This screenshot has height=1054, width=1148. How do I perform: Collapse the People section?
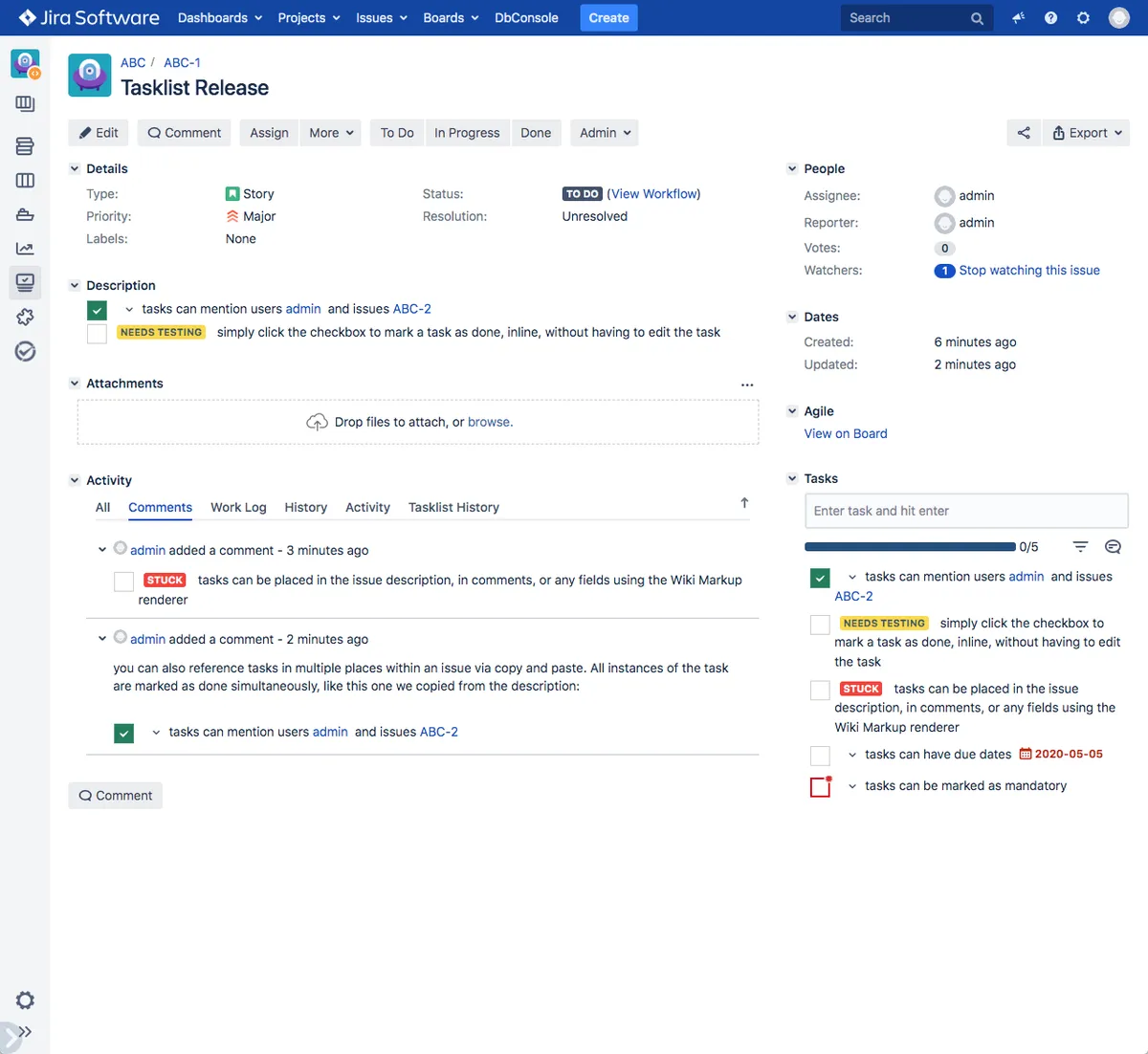[792, 168]
